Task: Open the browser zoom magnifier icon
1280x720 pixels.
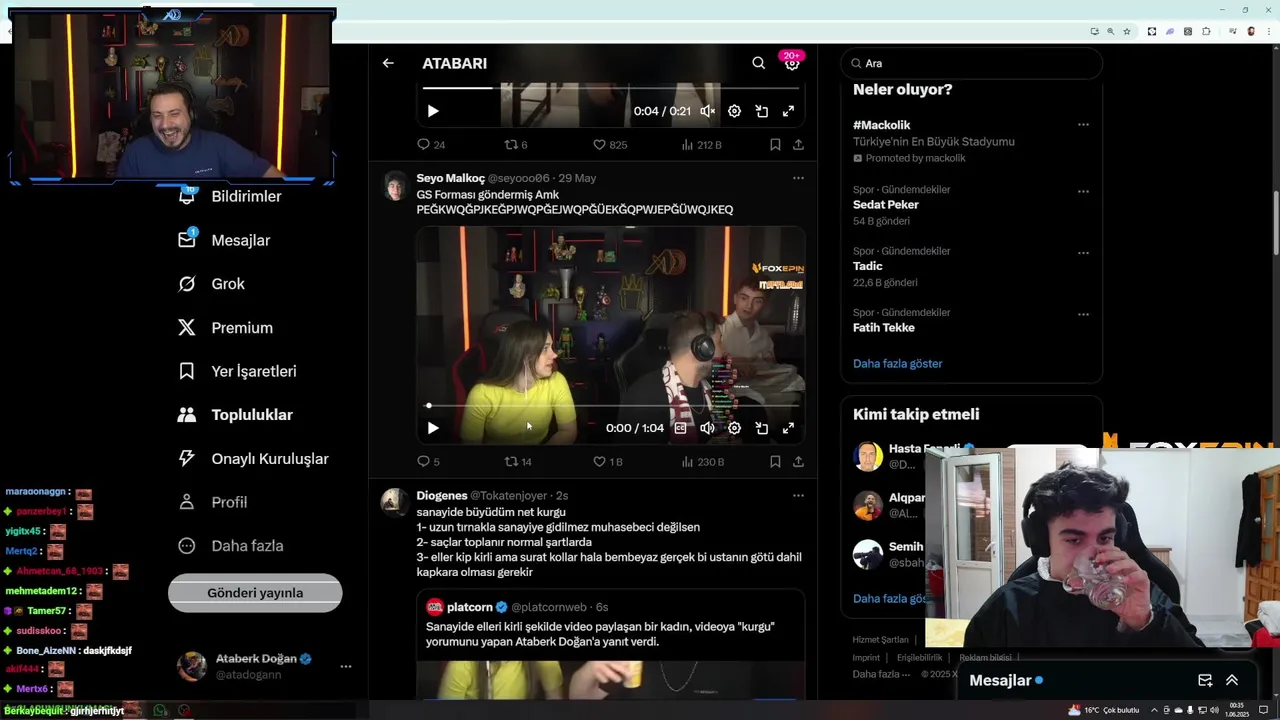Action: pyautogui.click(x=1110, y=31)
